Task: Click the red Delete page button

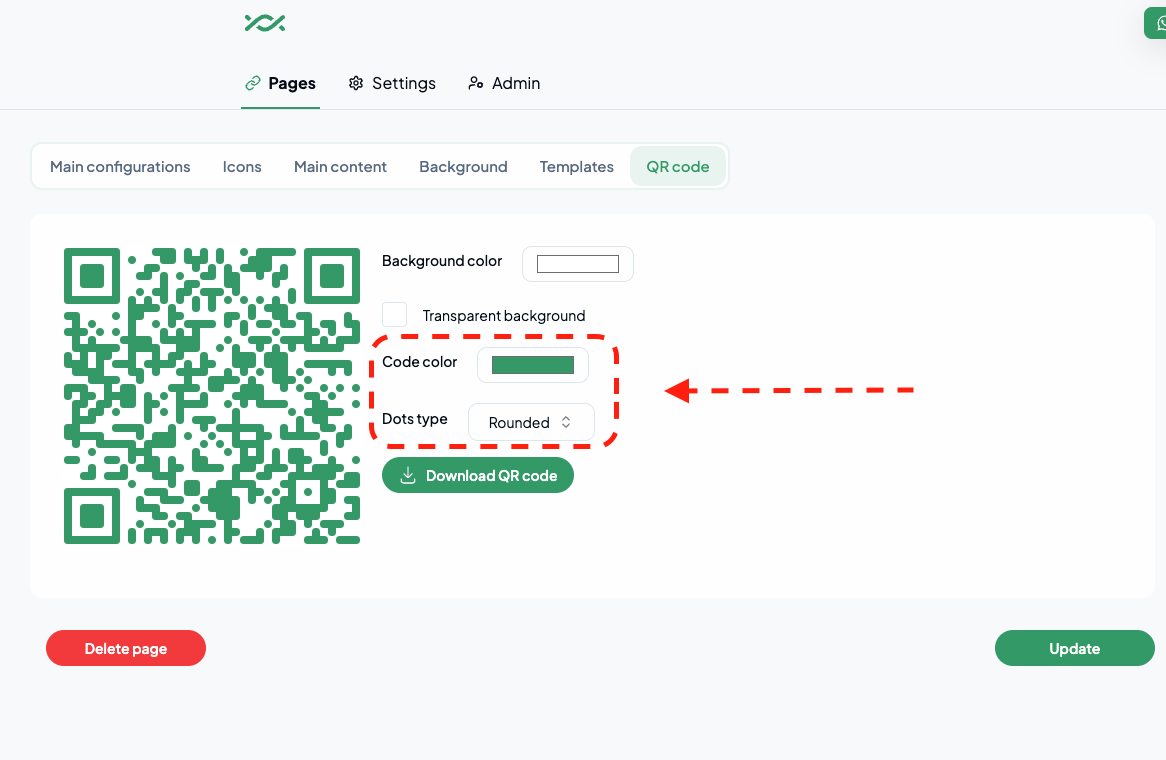Action: (126, 648)
